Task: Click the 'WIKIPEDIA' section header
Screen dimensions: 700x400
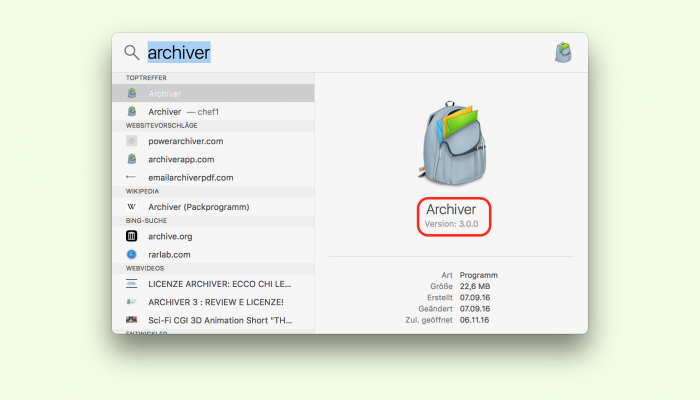Action: 142,191
